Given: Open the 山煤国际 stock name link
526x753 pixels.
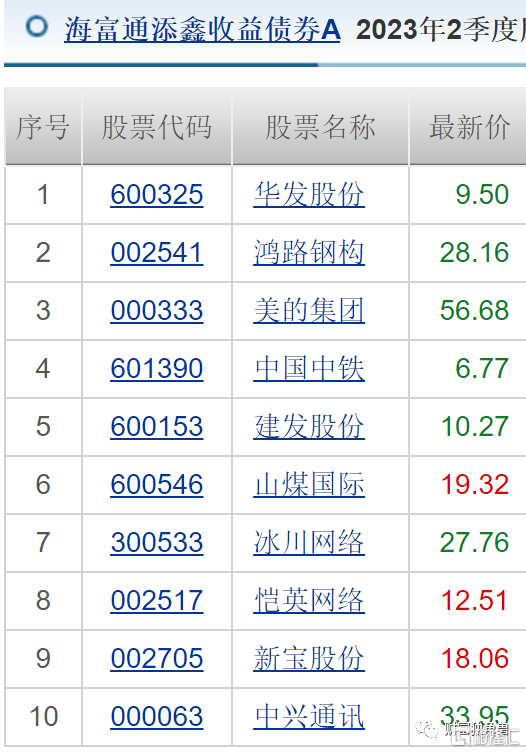Looking at the screenshot, I should (x=309, y=485).
